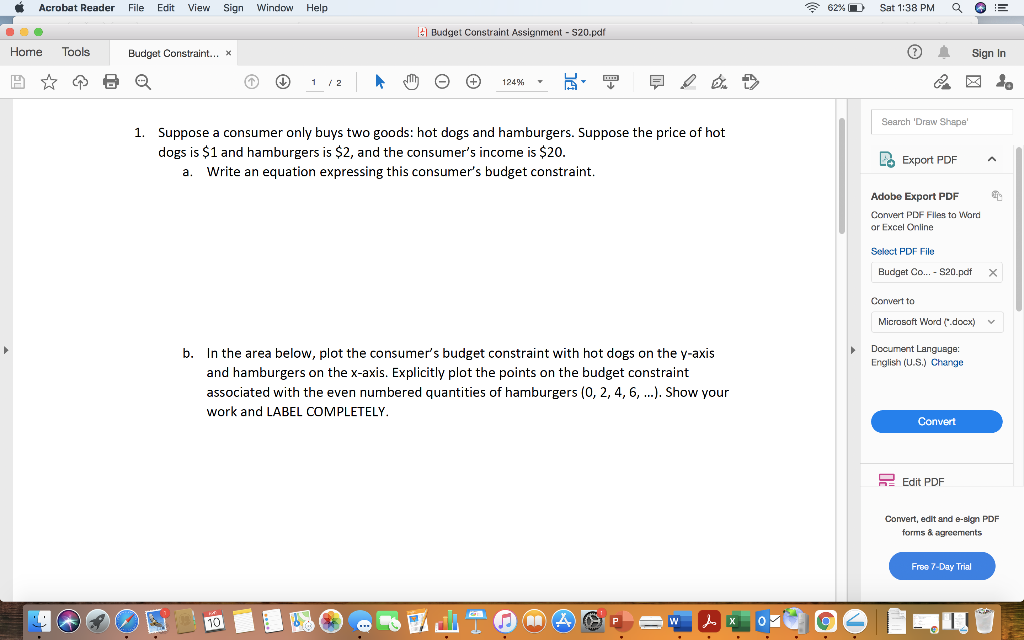The height and width of the screenshot is (640, 1024).
Task: Click the Convert button
Action: pyautogui.click(x=936, y=421)
